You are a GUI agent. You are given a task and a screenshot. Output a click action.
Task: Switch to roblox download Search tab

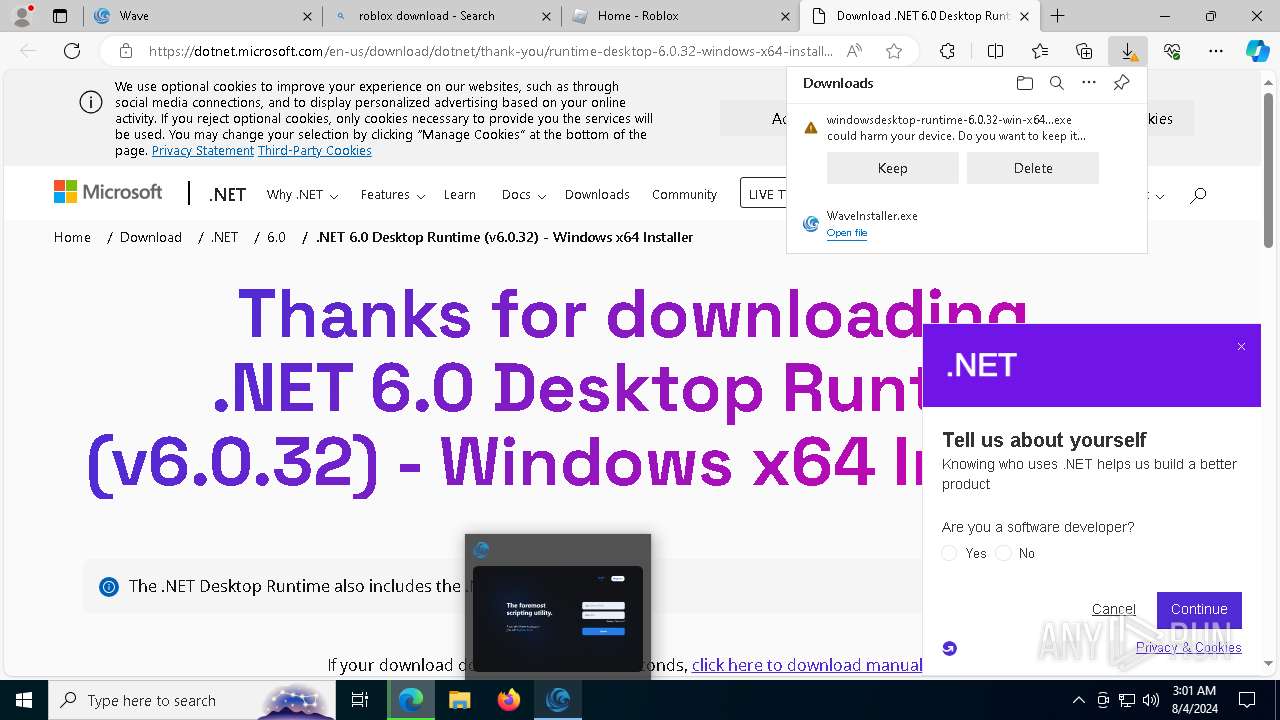tap(444, 16)
